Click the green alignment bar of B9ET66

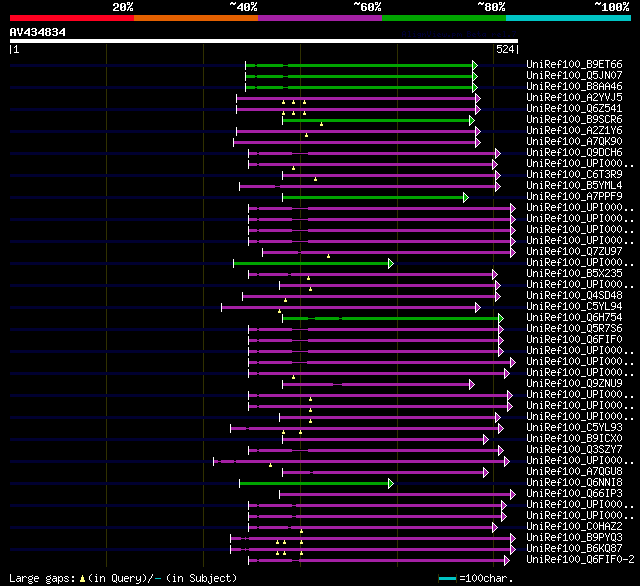tap(359, 65)
